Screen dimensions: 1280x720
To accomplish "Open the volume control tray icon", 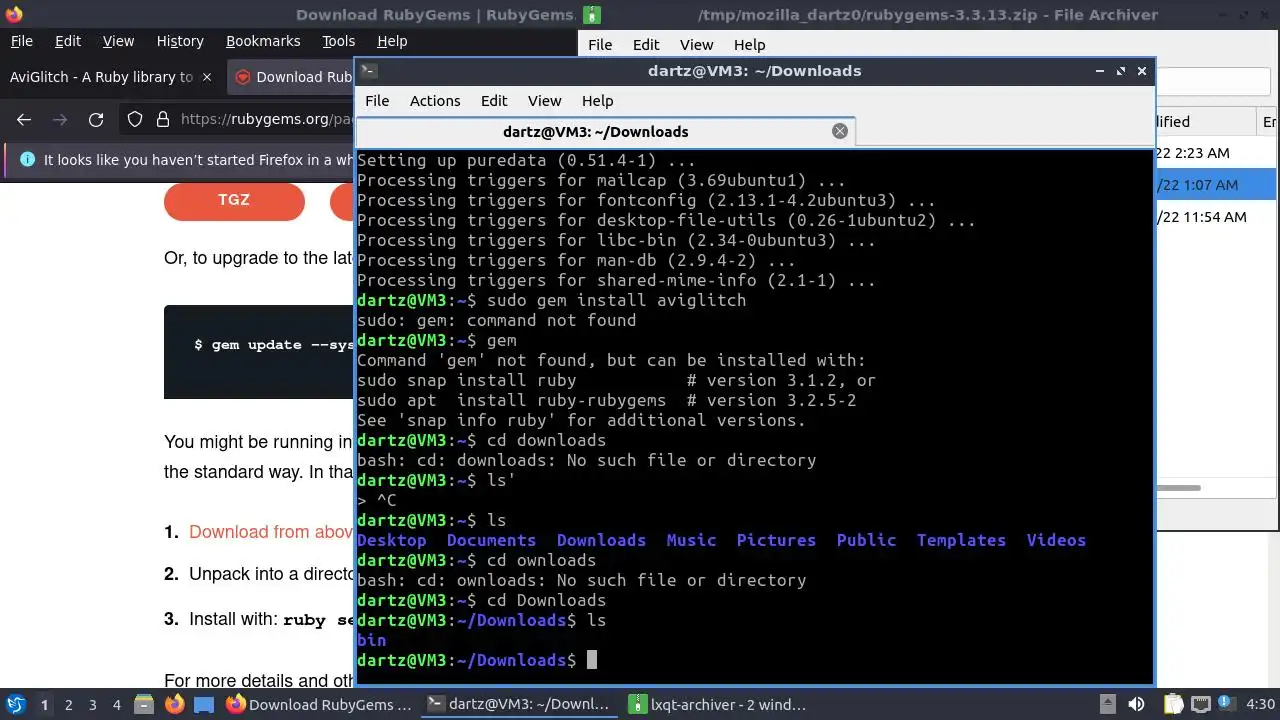I will click(x=1136, y=704).
